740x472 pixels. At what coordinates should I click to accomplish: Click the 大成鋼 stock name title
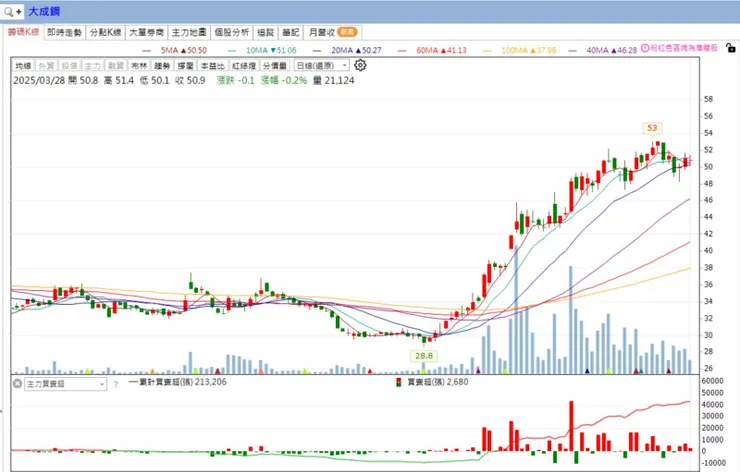[44, 11]
